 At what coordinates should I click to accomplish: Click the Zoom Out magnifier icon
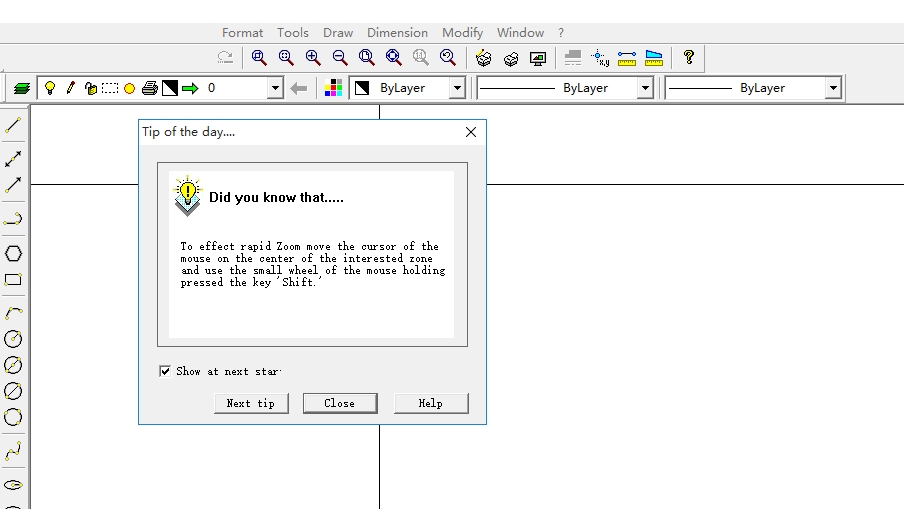click(340, 58)
